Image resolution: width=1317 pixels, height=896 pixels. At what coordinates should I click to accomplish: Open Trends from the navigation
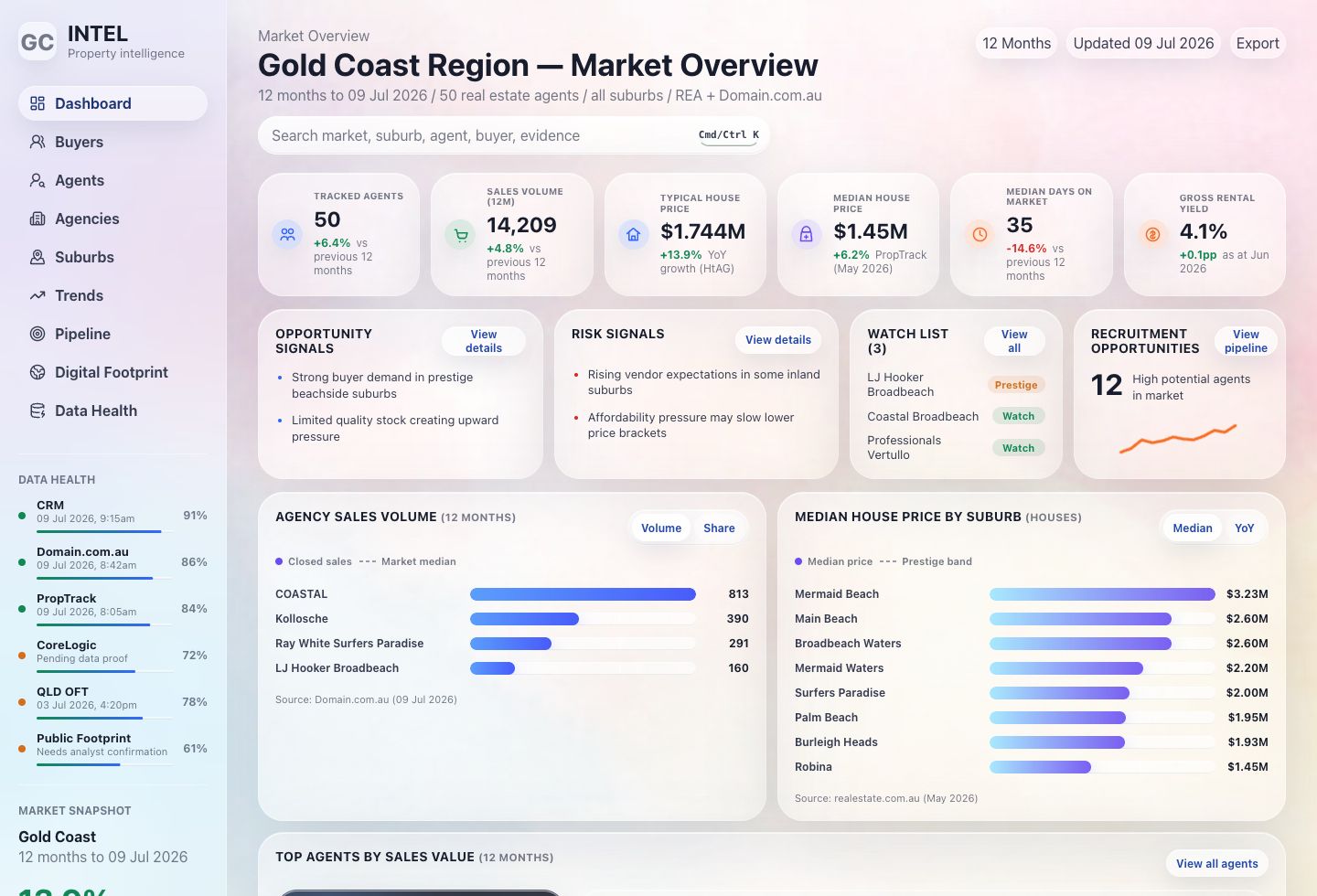coord(112,295)
